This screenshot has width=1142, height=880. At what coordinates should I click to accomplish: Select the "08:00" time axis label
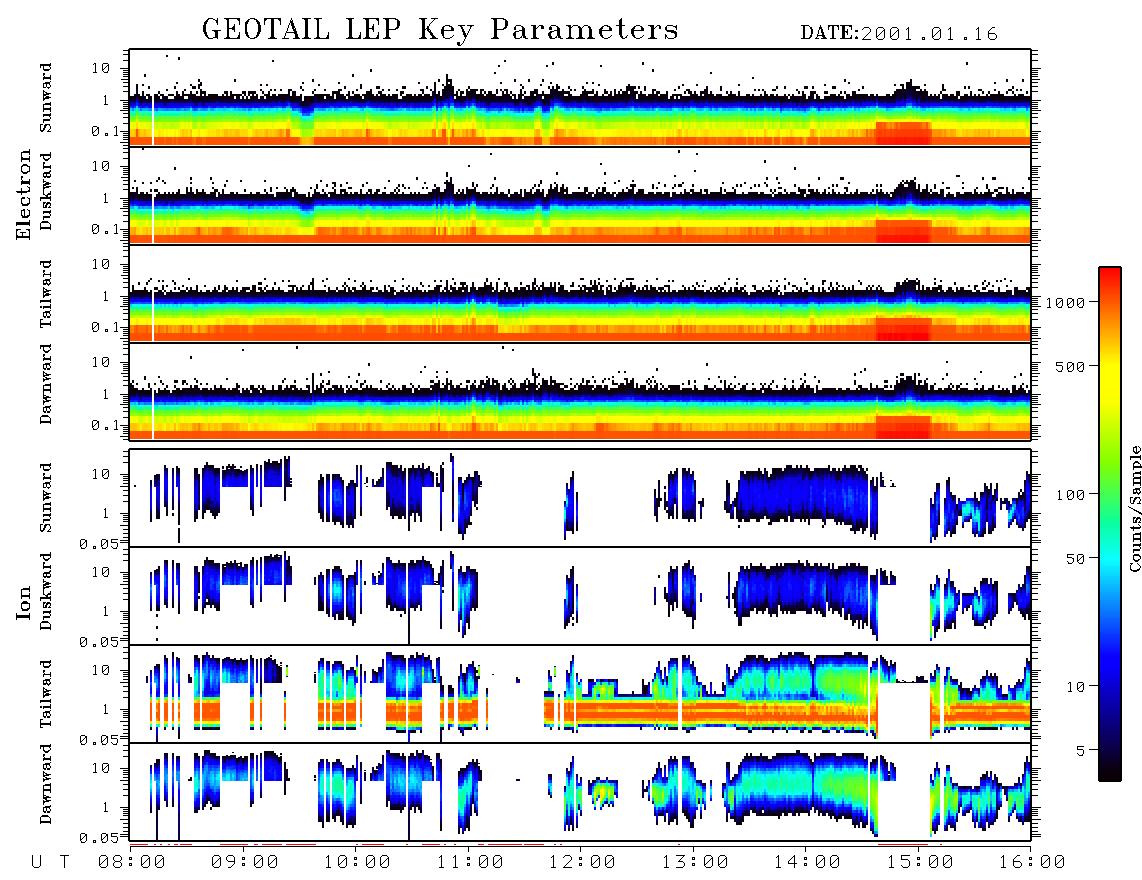pyautogui.click(x=131, y=863)
